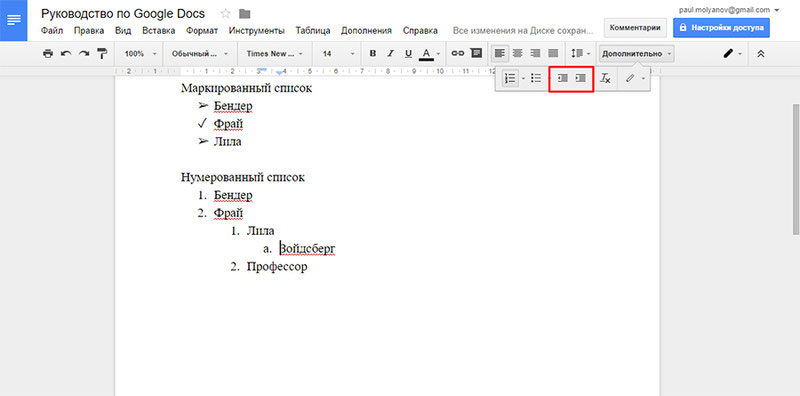Open the bulleted list icon
Image resolution: width=800 pixels, height=396 pixels.
point(536,78)
